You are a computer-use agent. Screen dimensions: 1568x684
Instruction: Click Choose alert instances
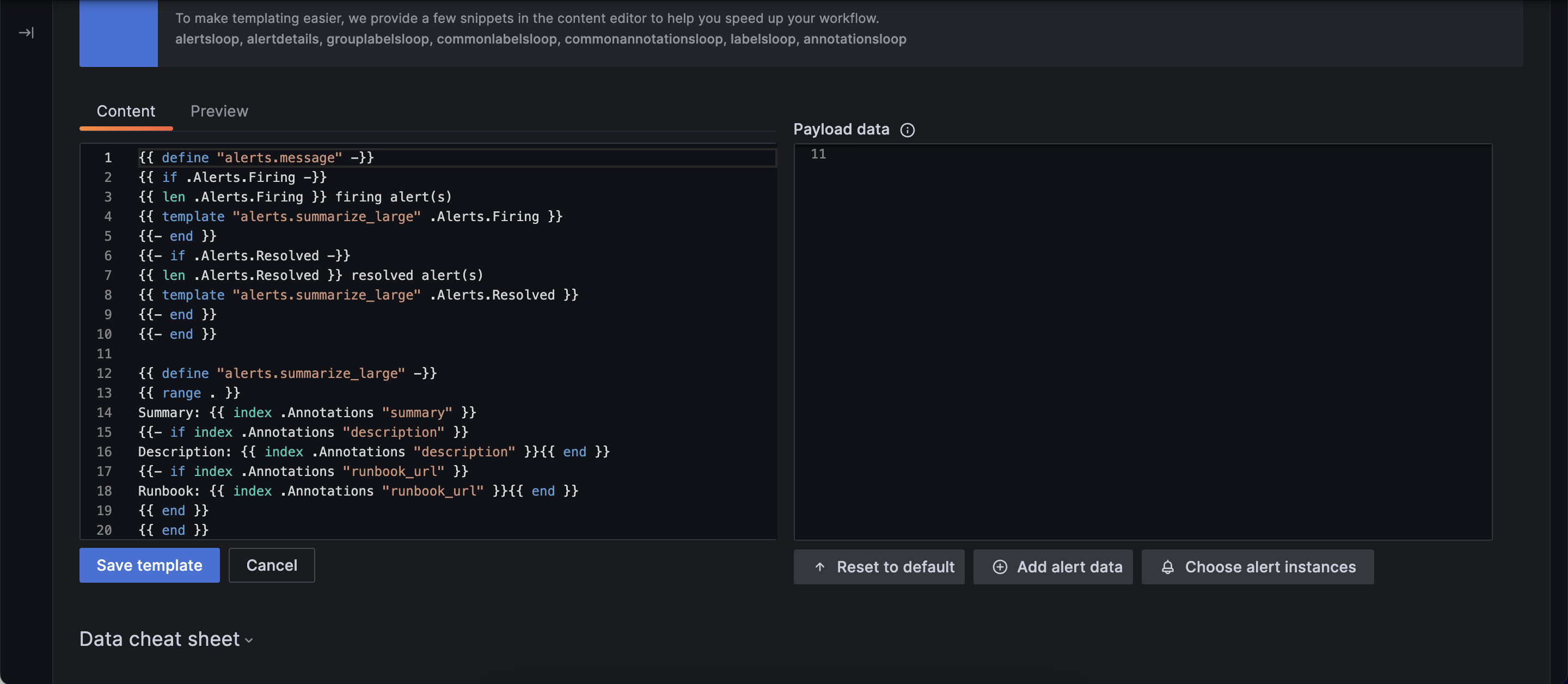click(x=1258, y=566)
